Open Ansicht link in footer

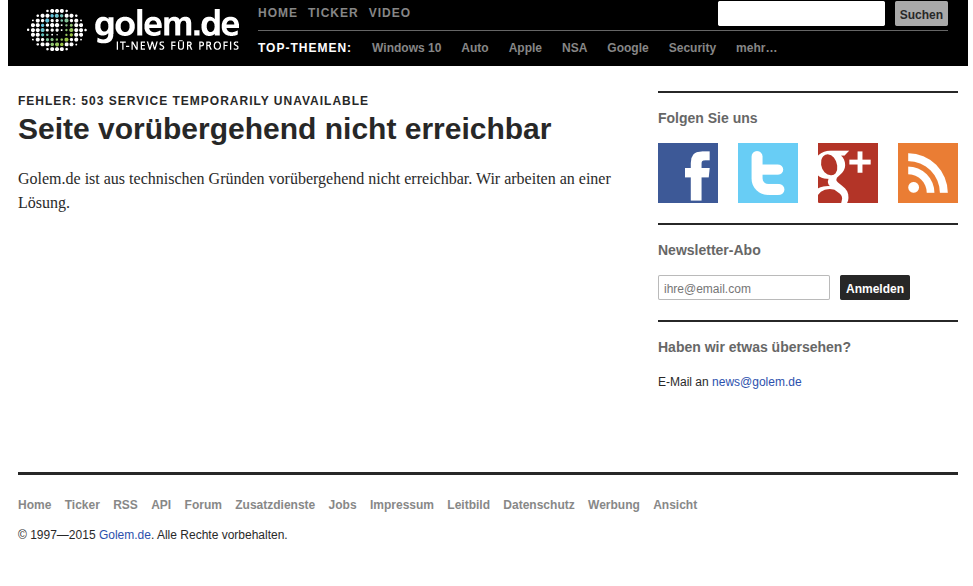675,505
